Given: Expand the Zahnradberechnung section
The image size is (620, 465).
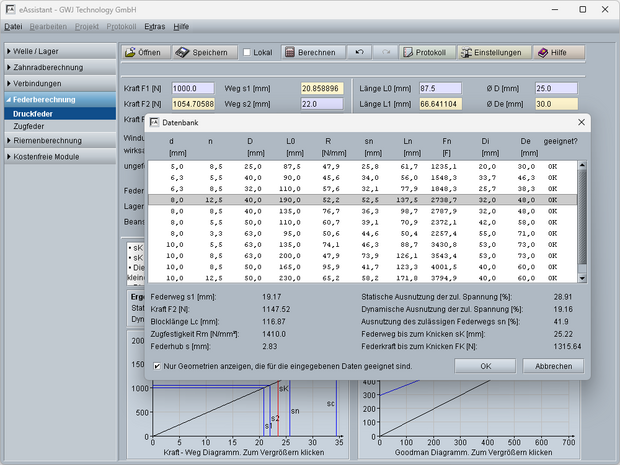Looking at the screenshot, I should 58,67.
